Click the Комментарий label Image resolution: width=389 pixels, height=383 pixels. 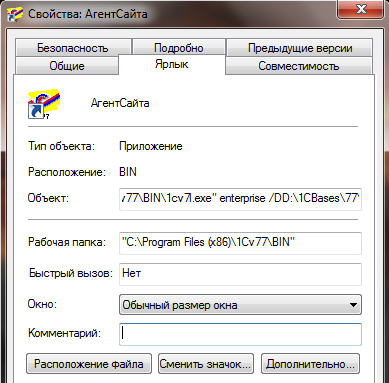coord(64,333)
